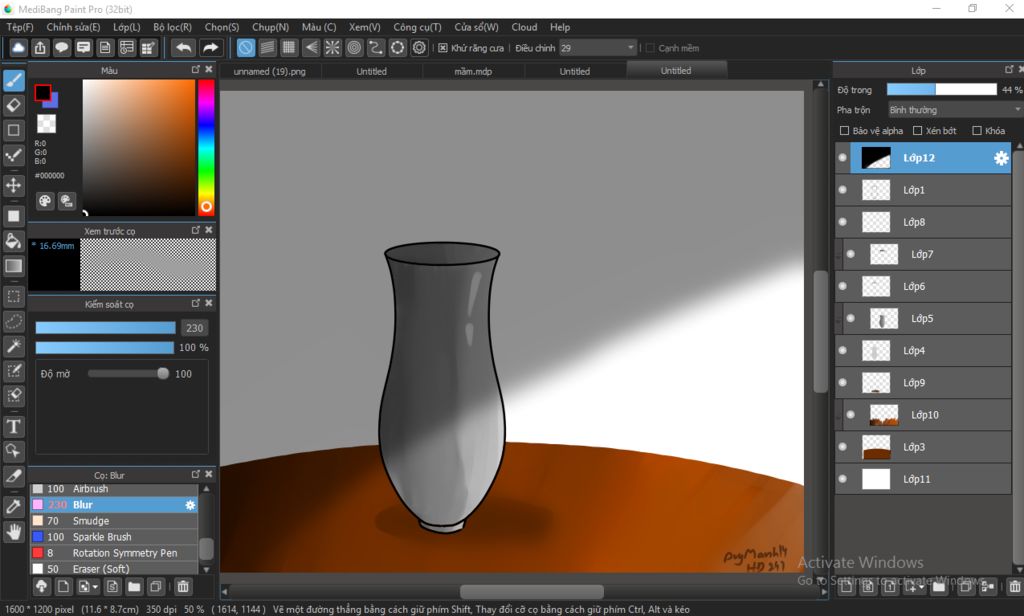Select the Hand pan tool
This screenshot has width=1024, height=616.
(14, 532)
